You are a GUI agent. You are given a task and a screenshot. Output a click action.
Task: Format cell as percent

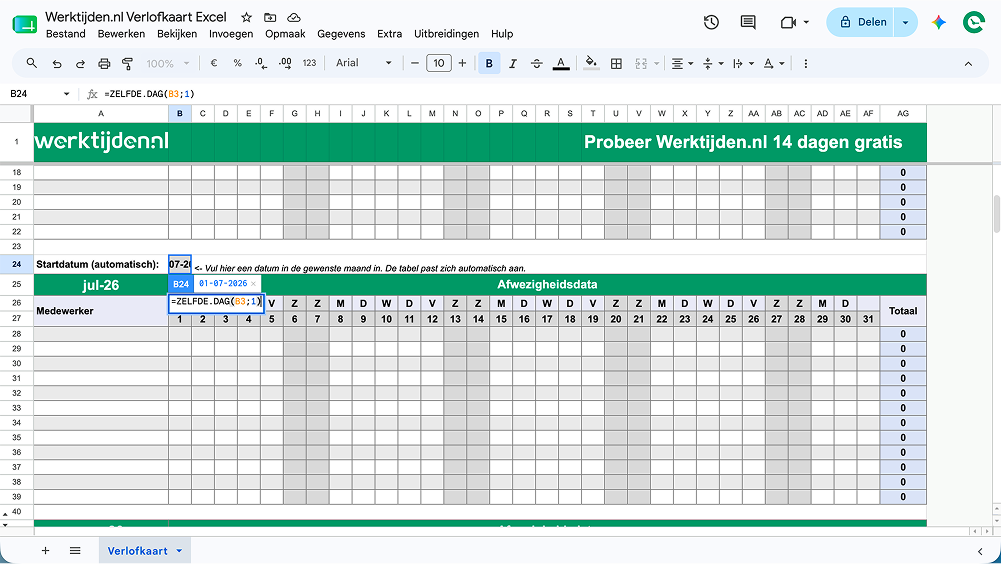click(237, 63)
